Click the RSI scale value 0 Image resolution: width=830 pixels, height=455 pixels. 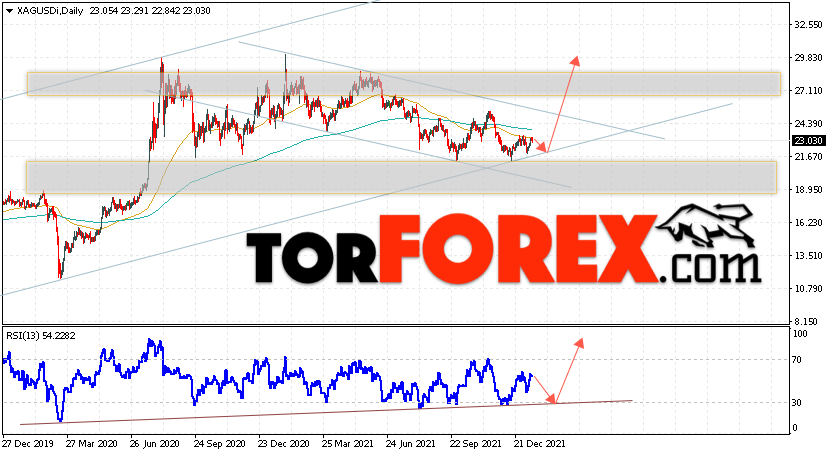click(x=795, y=428)
